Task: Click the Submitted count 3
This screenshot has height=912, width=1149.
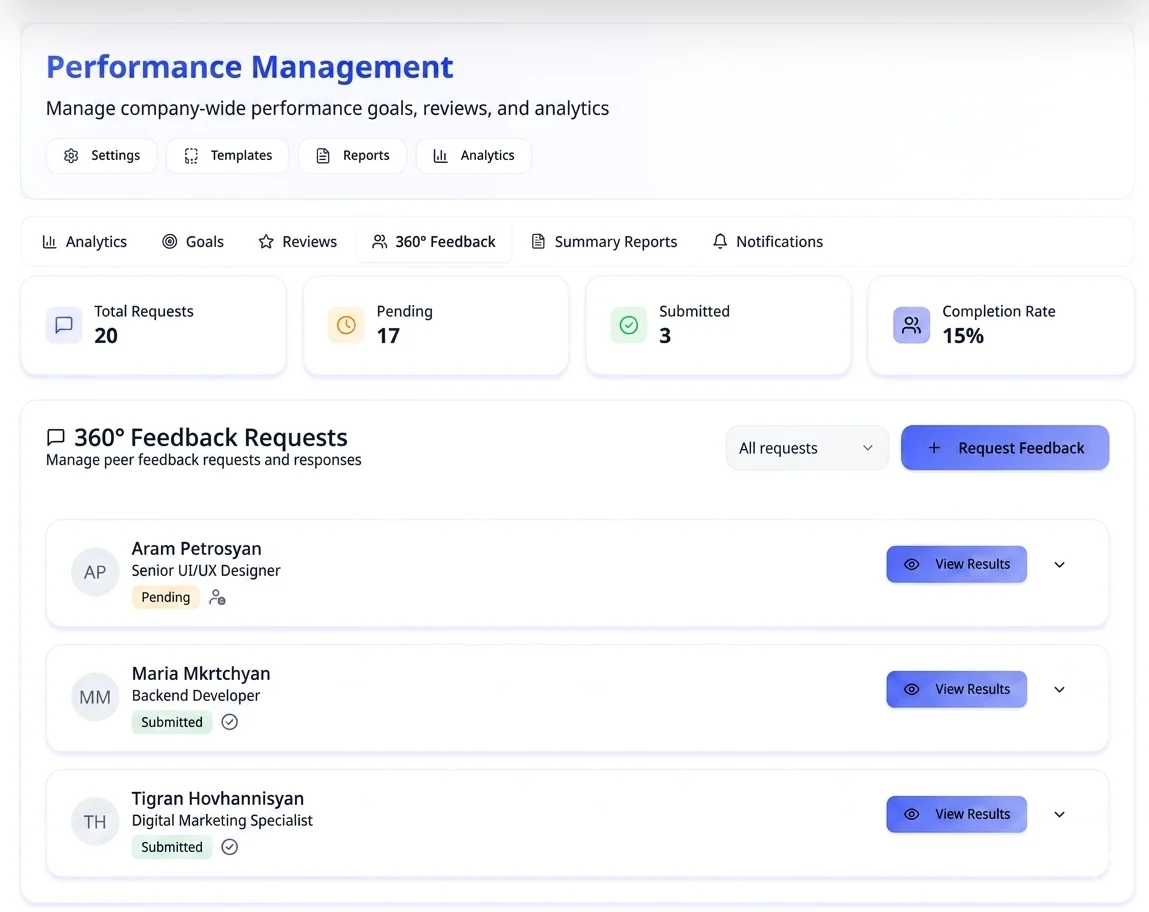Action: 665,335
